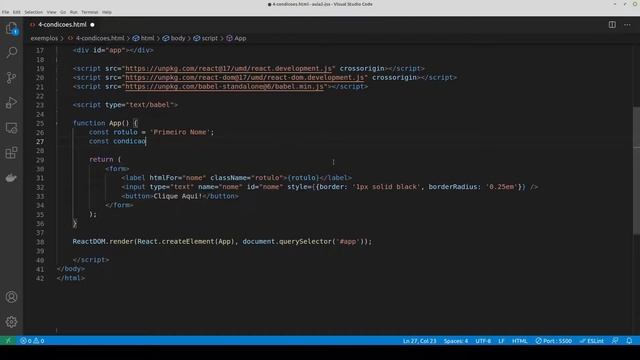The width and height of the screenshot is (640, 360).
Task: Change file encoding UTF-8
Action: [483, 341]
